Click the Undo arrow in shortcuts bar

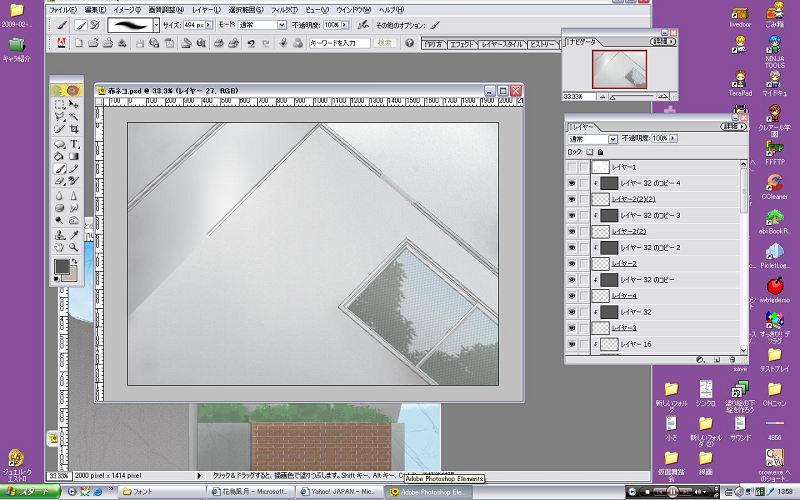[x=251, y=43]
